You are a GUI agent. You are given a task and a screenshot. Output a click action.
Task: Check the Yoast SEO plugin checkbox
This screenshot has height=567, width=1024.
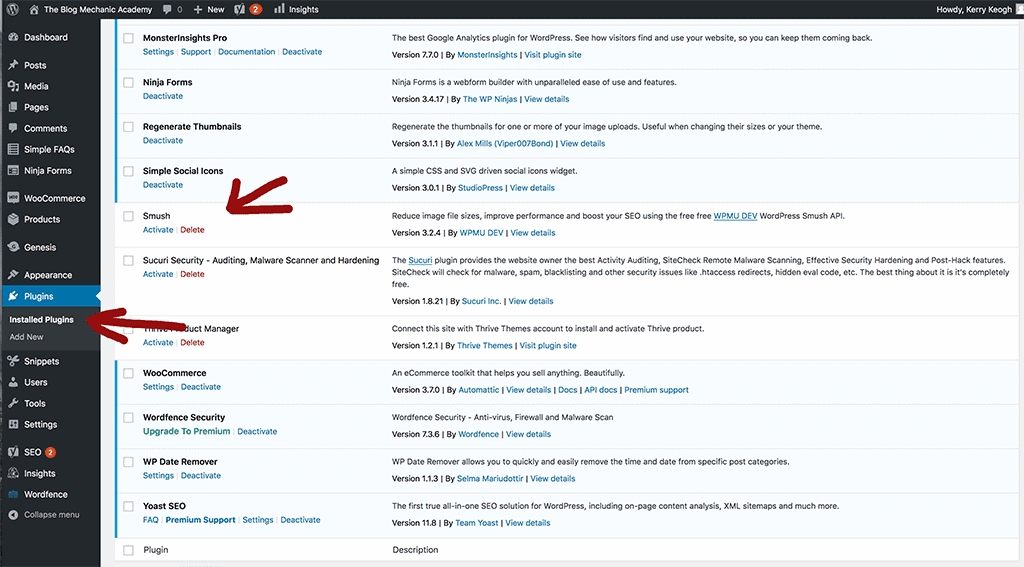coord(128,506)
